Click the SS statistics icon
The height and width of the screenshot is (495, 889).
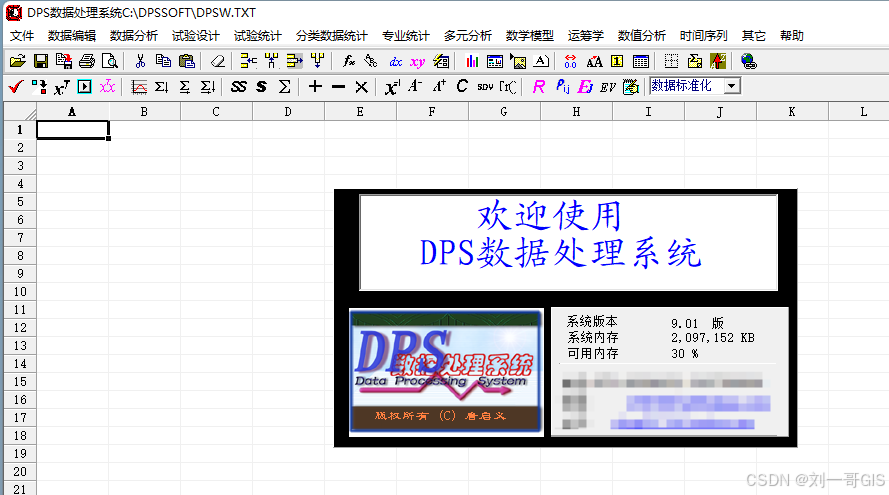[239, 87]
